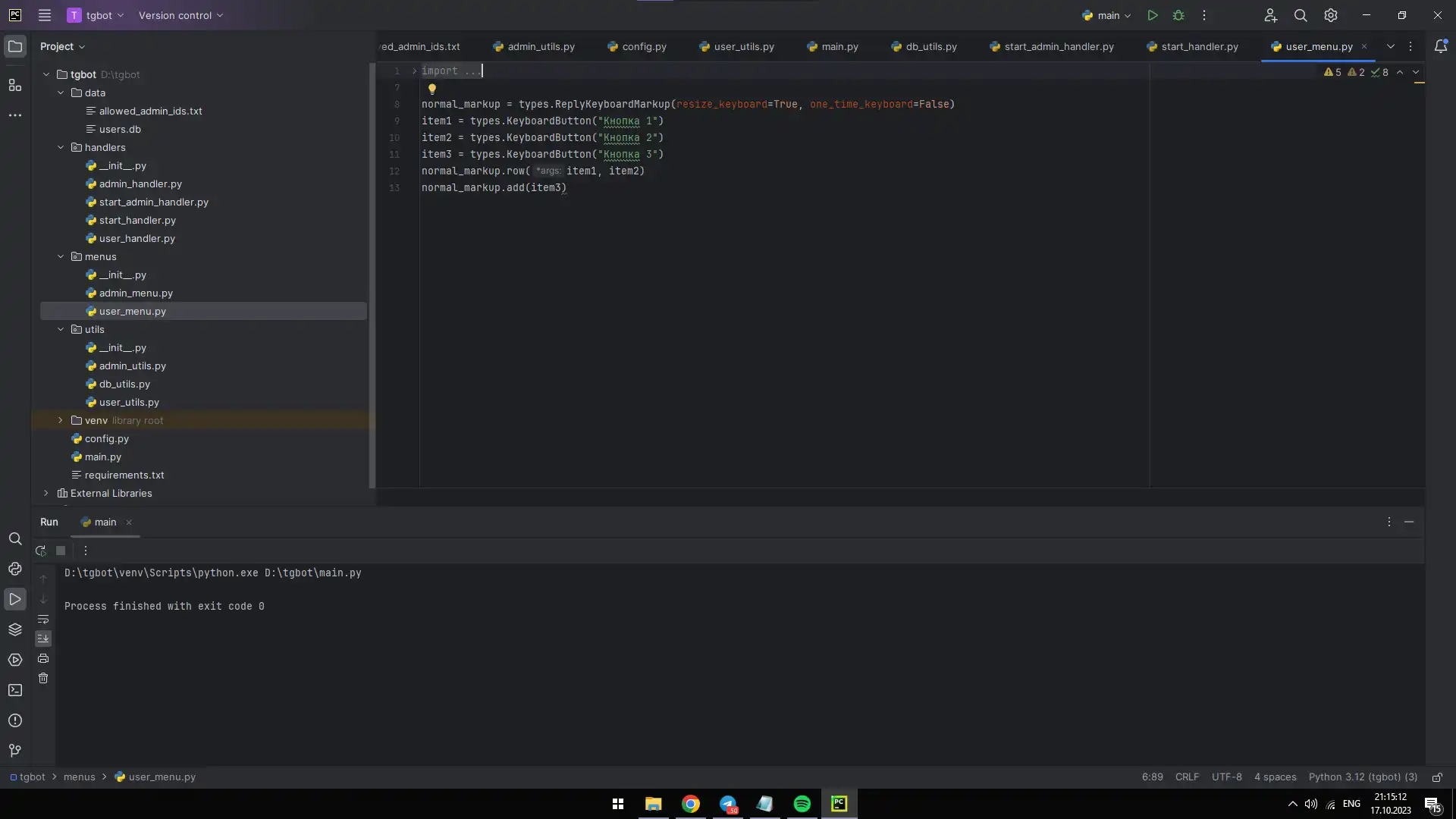
Task: Click the green Run button in toolbar
Action: (1153, 15)
